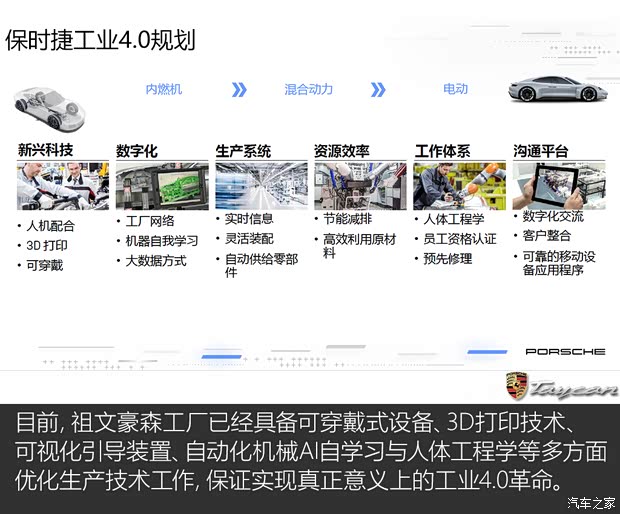This screenshot has width=620, height=514.
Task: Click the 大数据方式 bullet item
Action: coord(152,261)
